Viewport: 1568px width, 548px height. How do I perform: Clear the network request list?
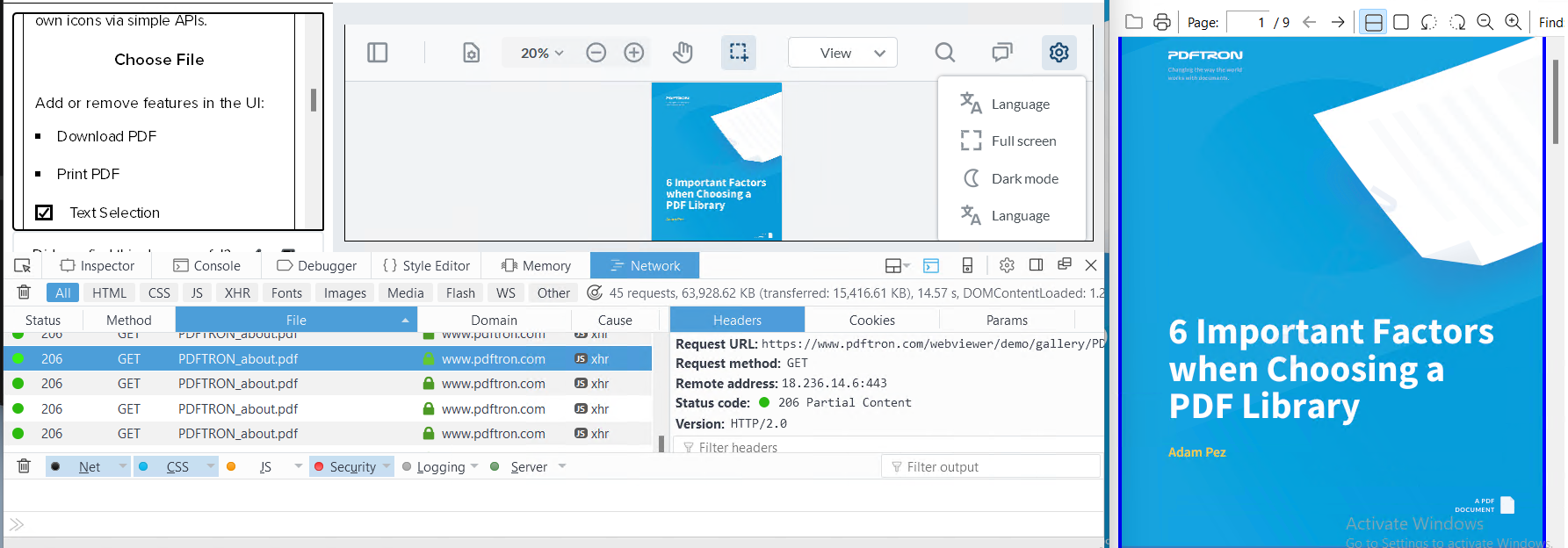[24, 292]
